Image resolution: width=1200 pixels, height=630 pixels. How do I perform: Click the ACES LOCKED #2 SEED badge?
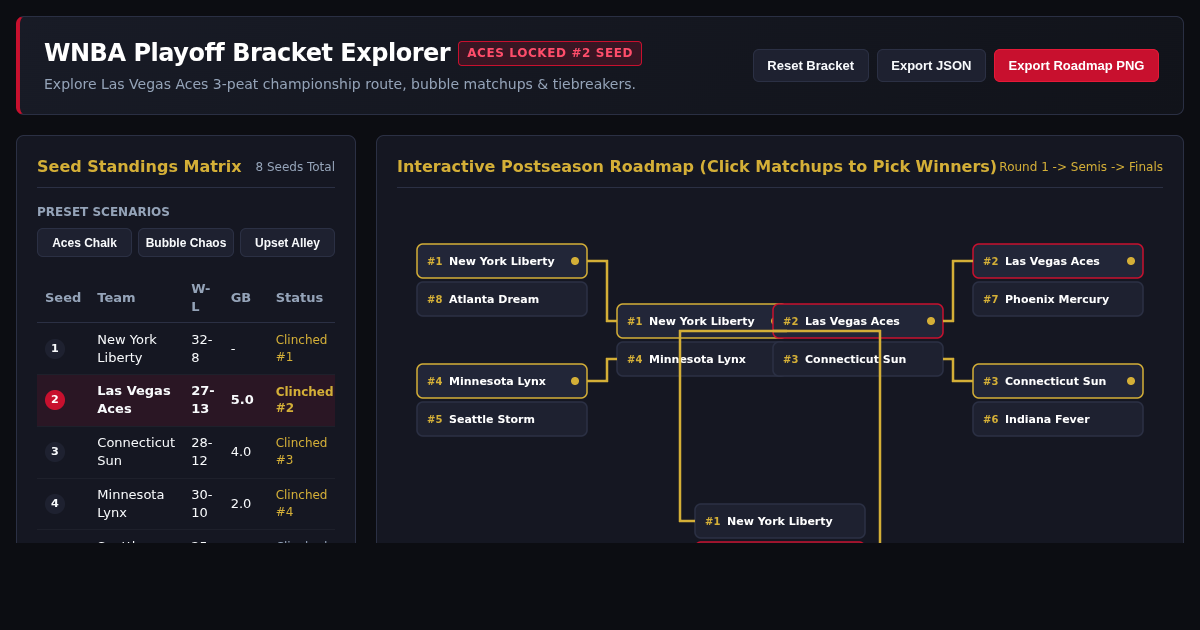pos(550,53)
